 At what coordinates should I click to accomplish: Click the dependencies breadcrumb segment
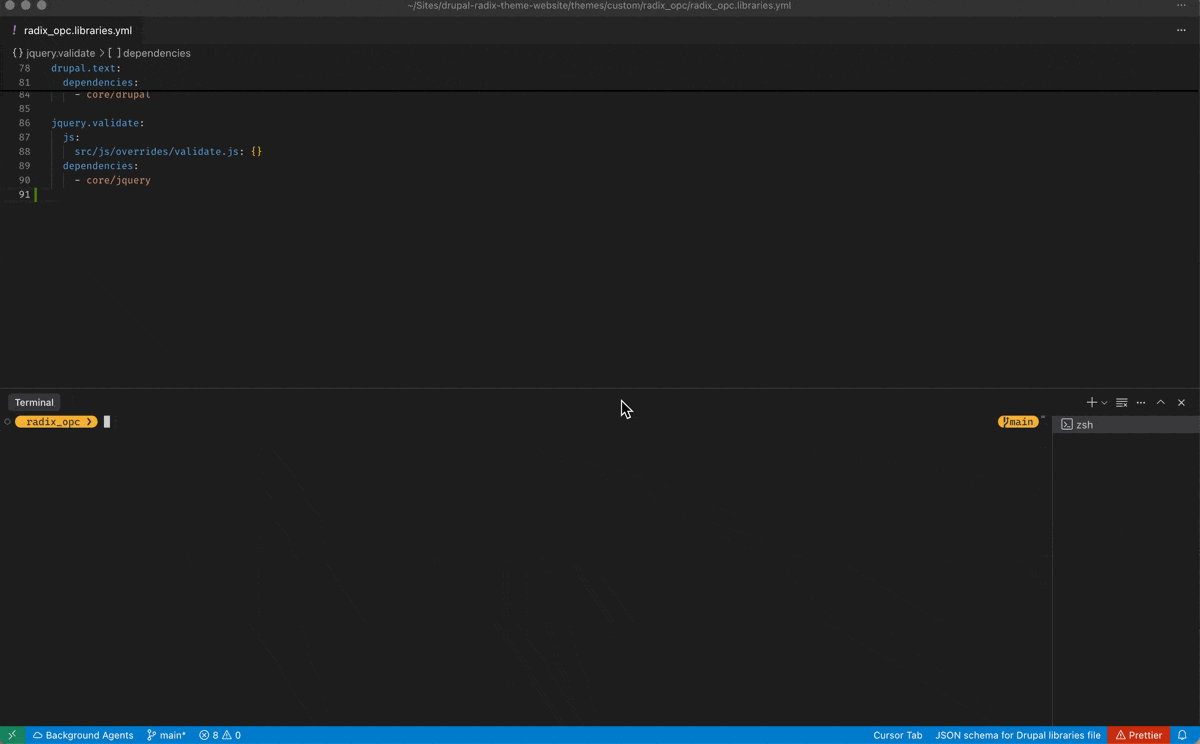pyautogui.click(x=156, y=53)
